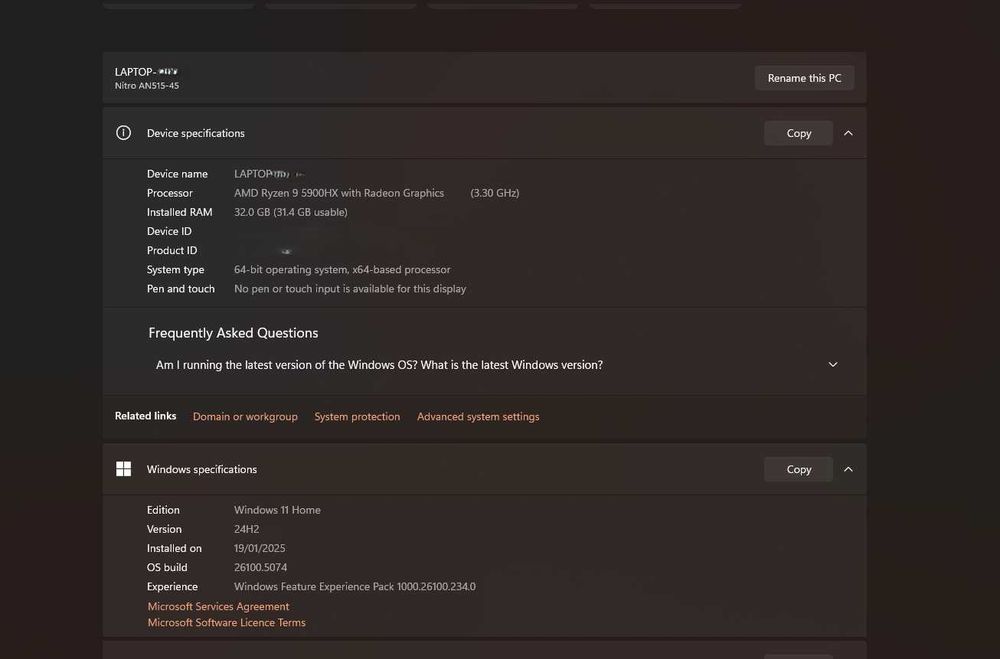This screenshot has width=1000, height=659.
Task: Expand the latest Windows version FAQ chevron
Action: pos(833,365)
